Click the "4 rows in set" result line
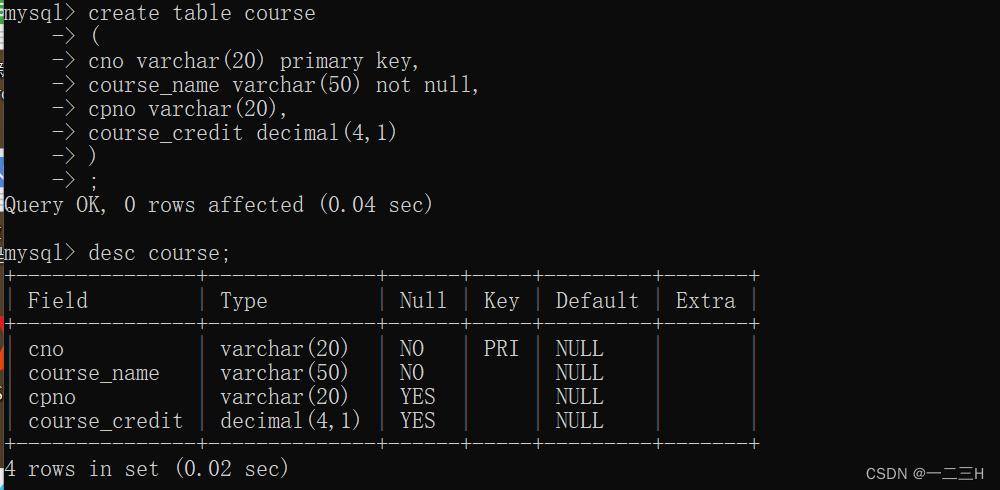Image resolution: width=1000 pixels, height=490 pixels. tap(146, 468)
